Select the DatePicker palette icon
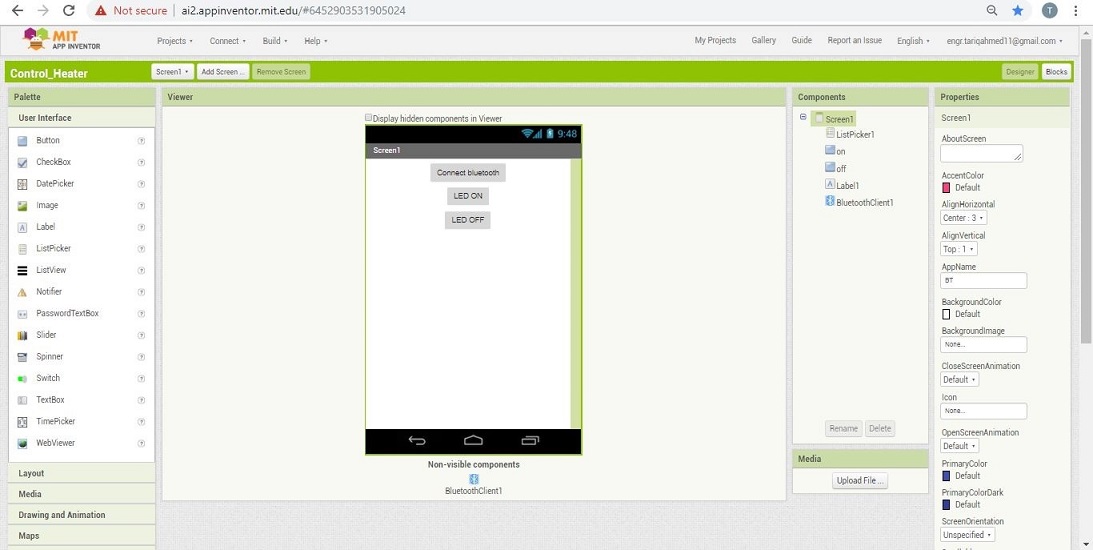The image size is (1093, 550). click(22, 184)
